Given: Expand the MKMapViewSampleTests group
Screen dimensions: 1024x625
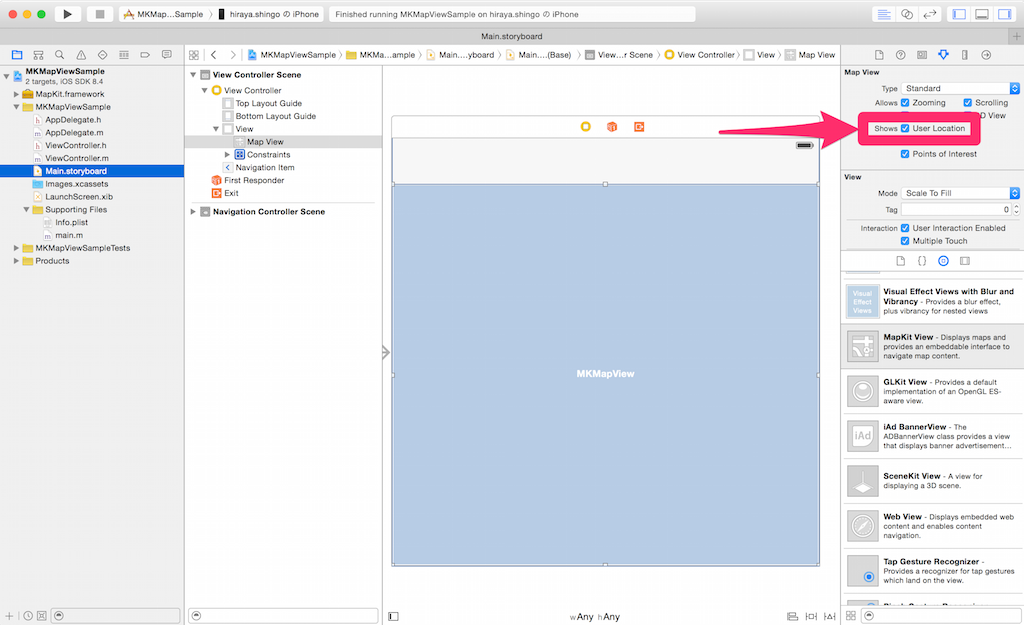Looking at the screenshot, I should click(16, 248).
